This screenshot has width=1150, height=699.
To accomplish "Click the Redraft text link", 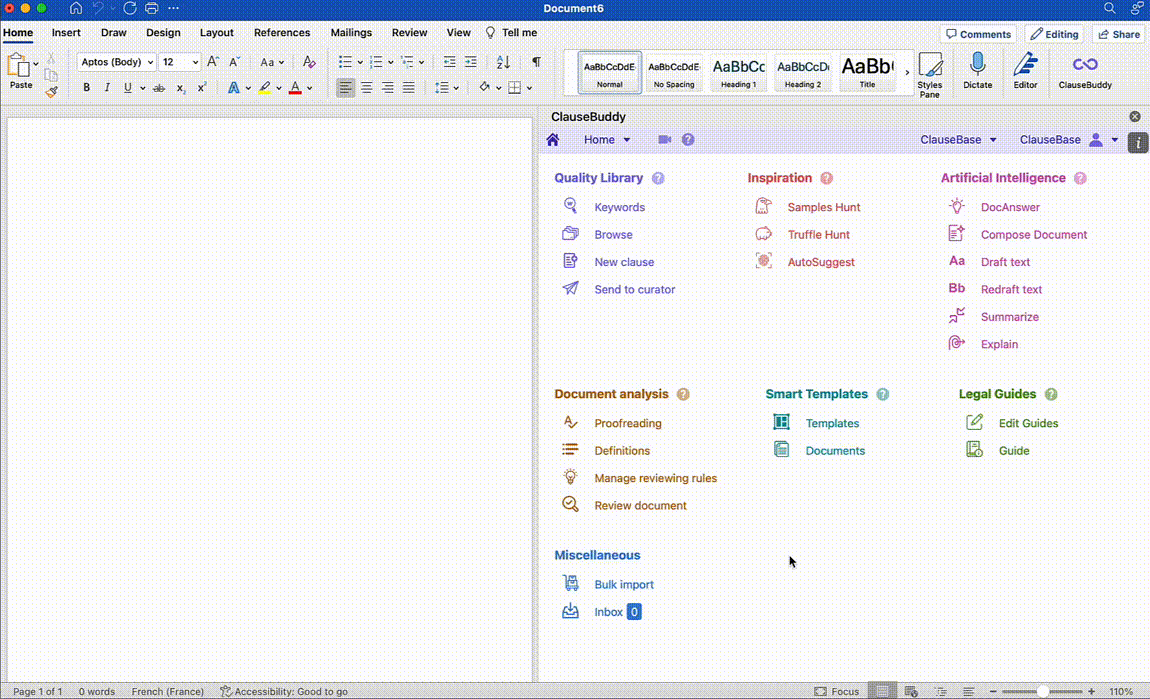I will 1011,289.
